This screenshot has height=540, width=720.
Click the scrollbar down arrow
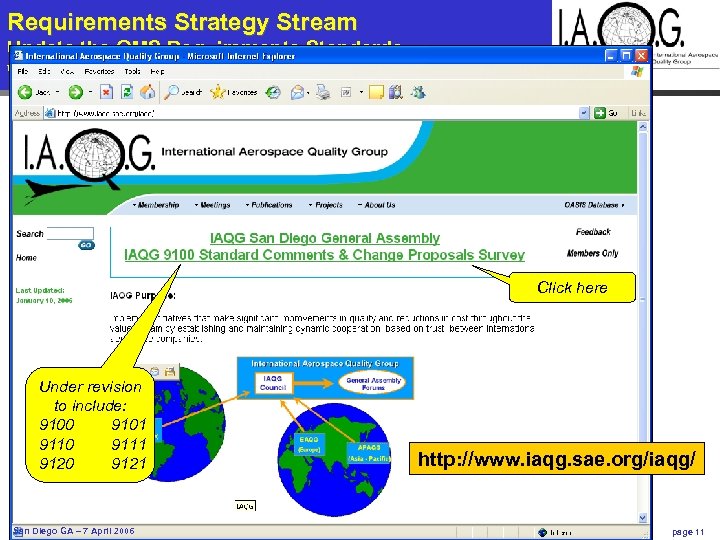[643, 518]
